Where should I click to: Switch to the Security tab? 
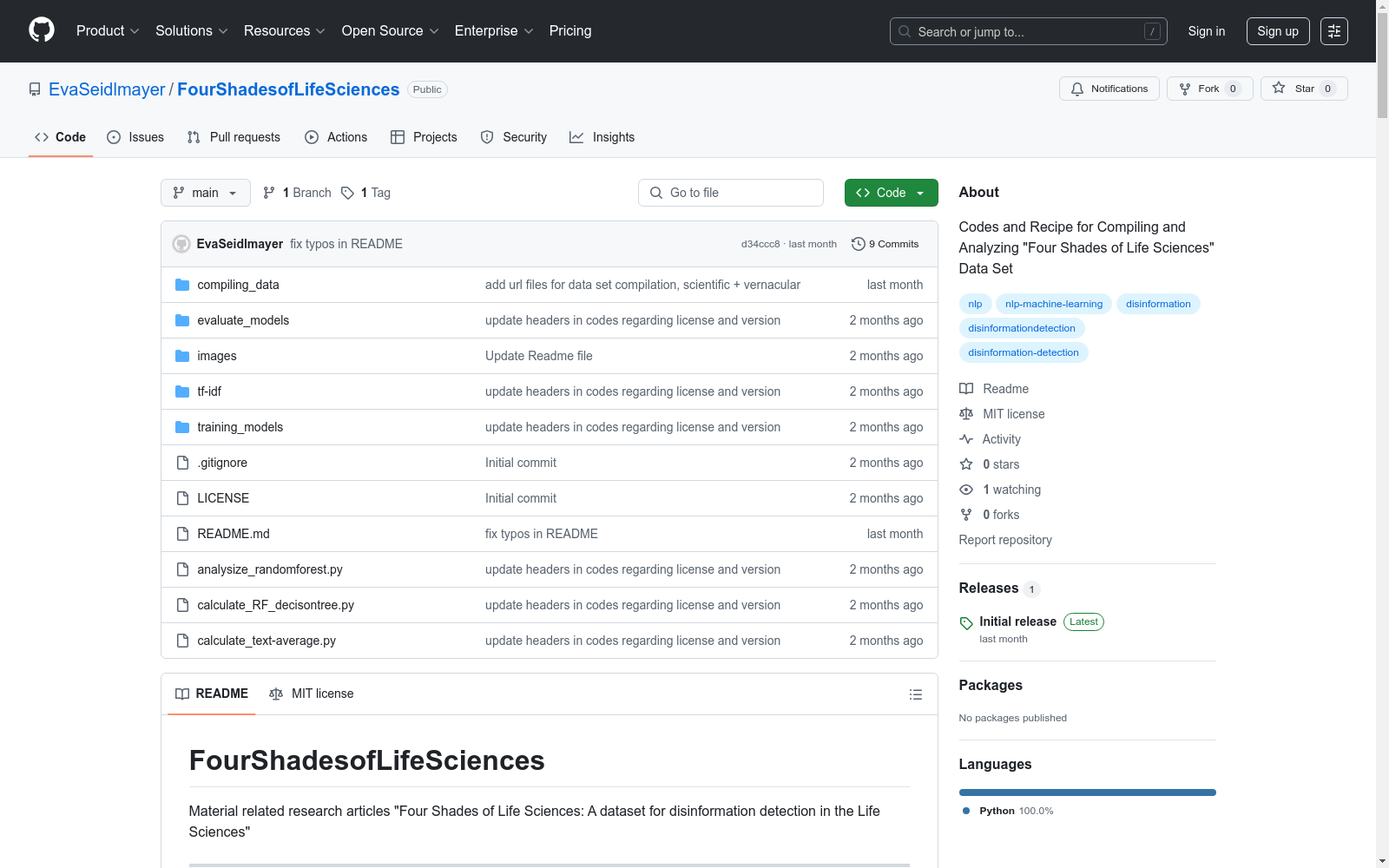[514, 137]
